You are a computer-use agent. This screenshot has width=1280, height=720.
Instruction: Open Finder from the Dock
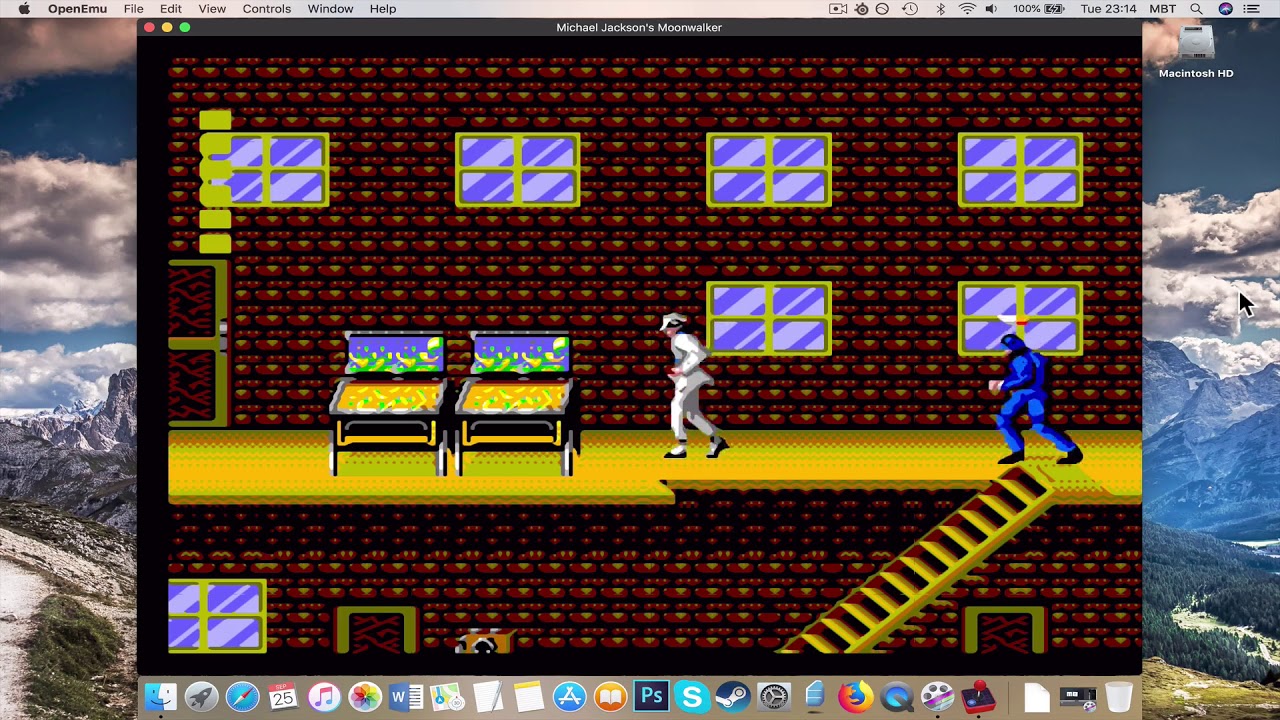point(161,697)
